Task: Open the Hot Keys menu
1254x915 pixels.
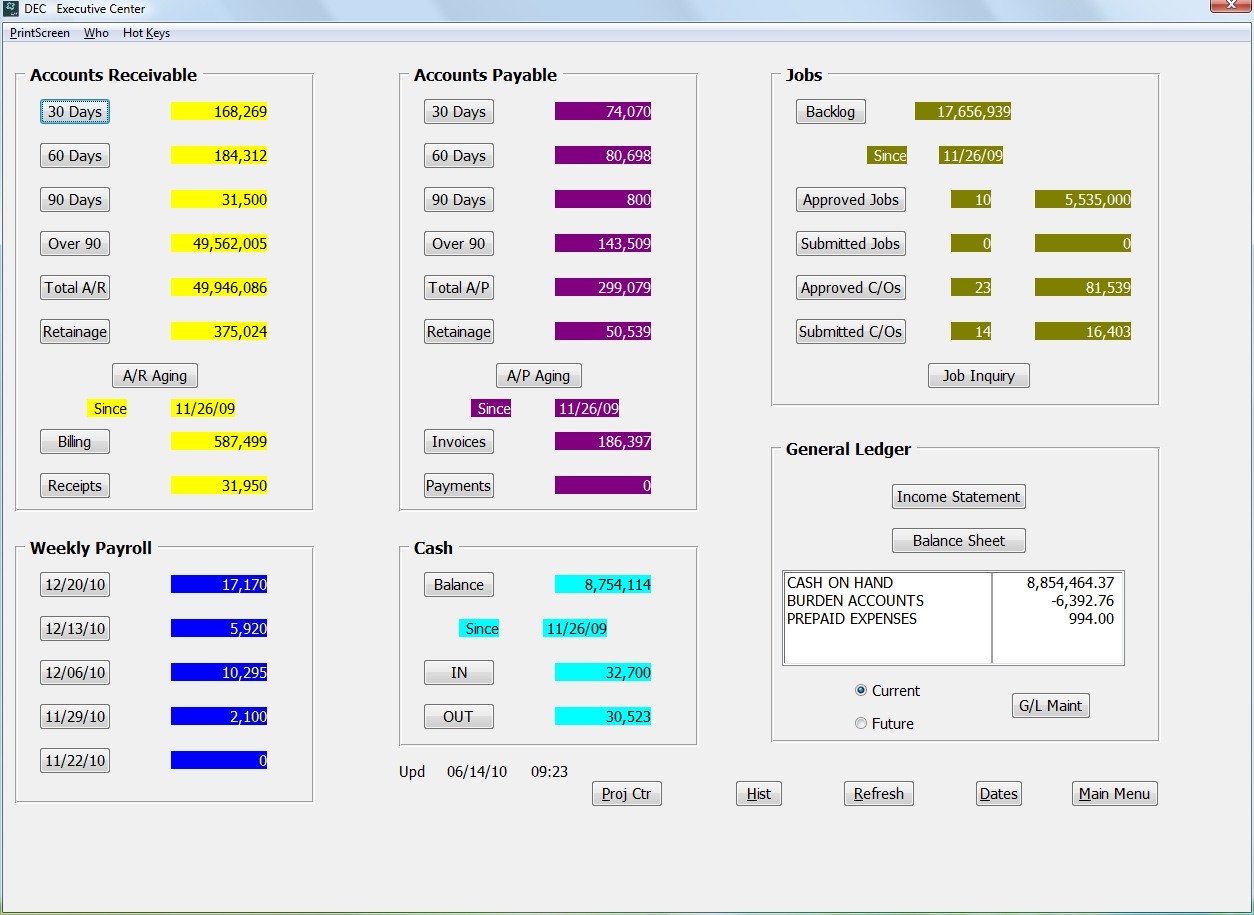Action: point(146,32)
